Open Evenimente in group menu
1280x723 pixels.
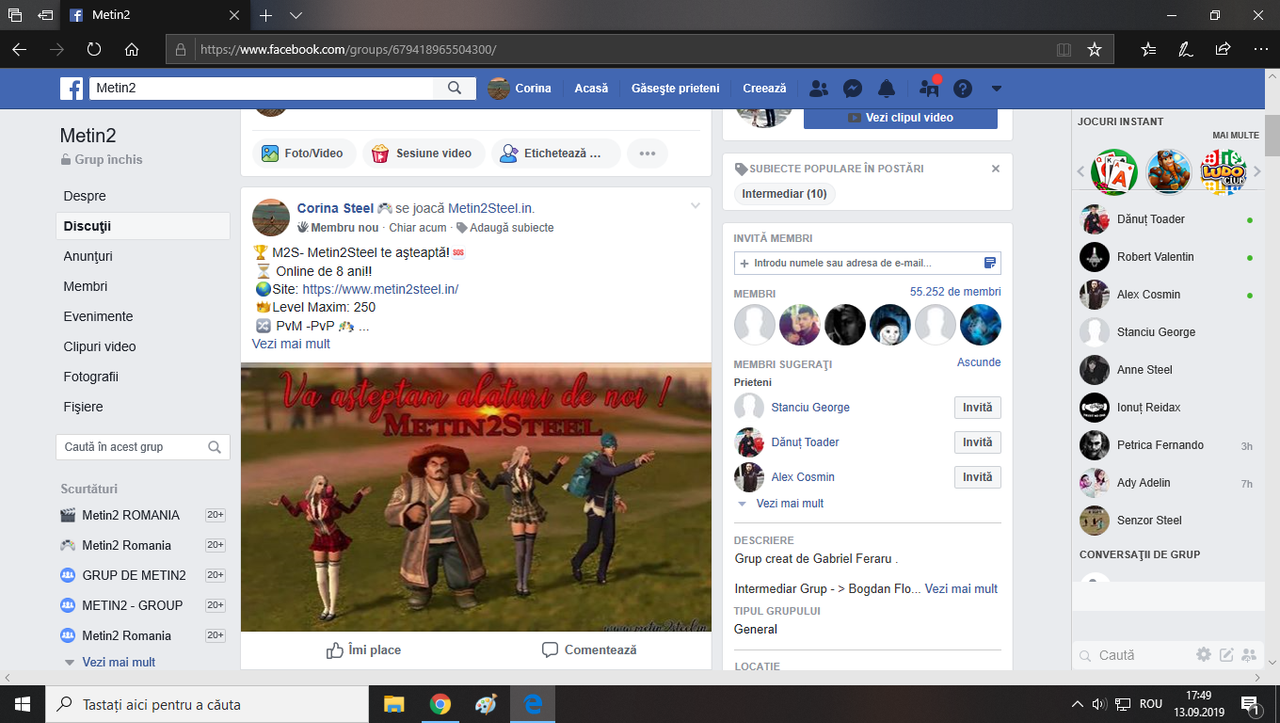pos(98,316)
